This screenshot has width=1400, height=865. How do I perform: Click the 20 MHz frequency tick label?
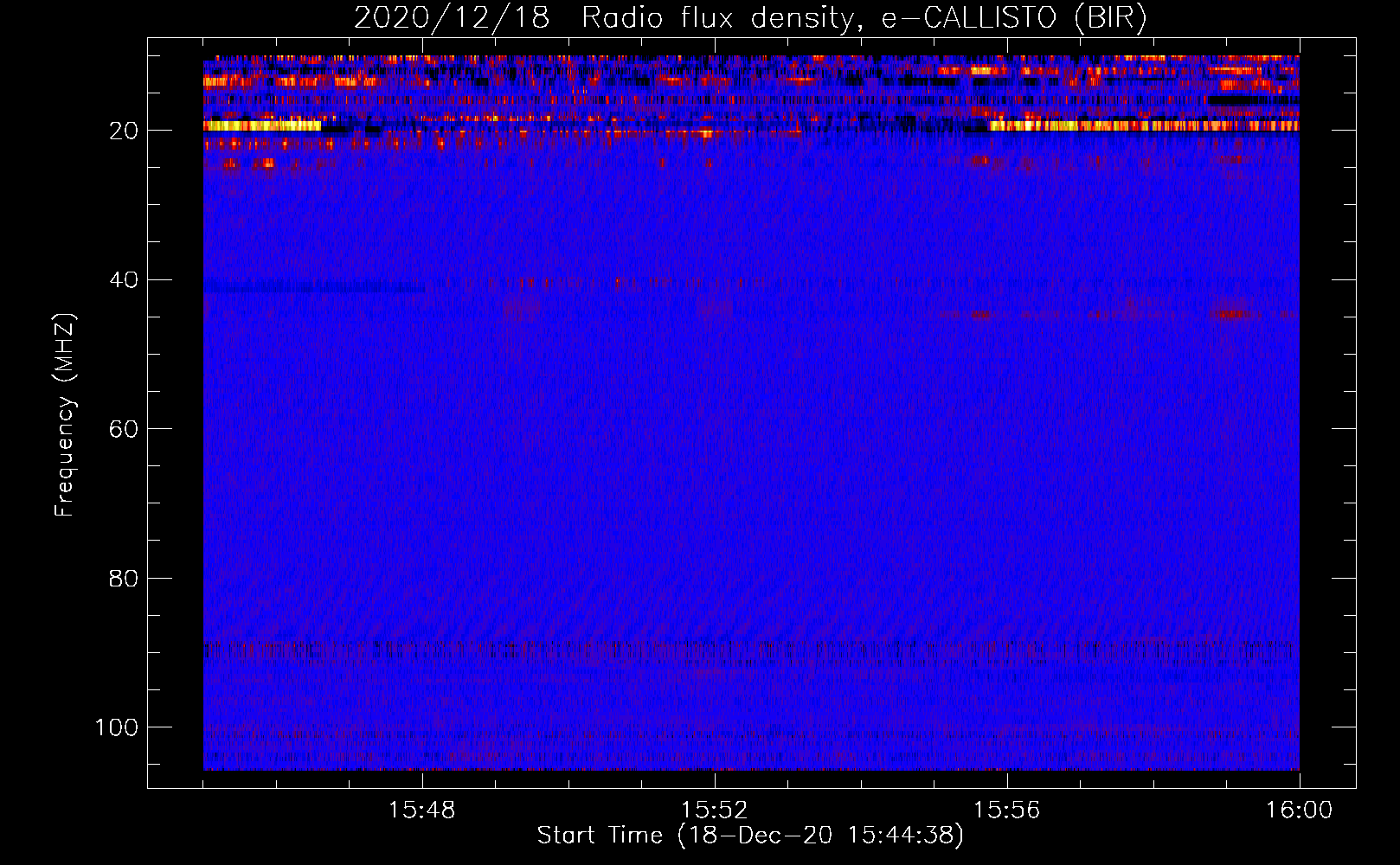[124, 131]
